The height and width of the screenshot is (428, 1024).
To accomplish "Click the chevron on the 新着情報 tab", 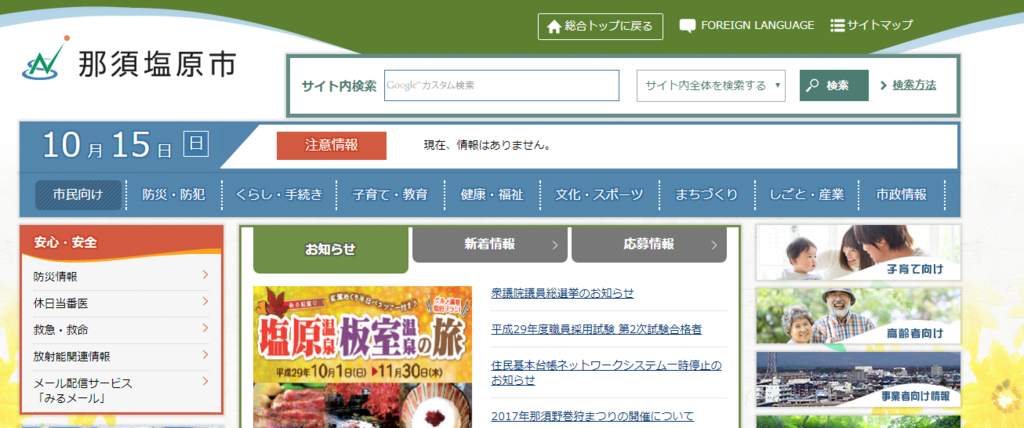I will pos(555,246).
